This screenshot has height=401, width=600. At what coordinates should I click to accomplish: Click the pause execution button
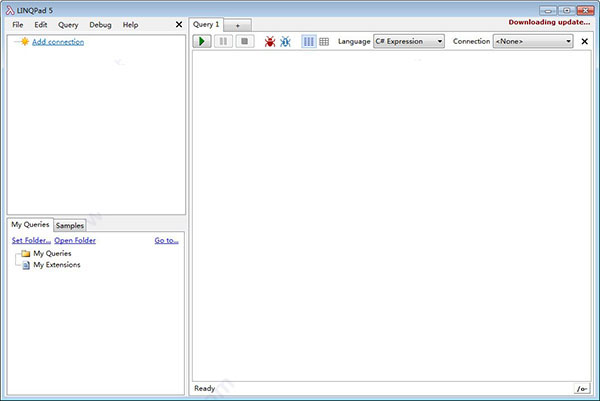223,41
